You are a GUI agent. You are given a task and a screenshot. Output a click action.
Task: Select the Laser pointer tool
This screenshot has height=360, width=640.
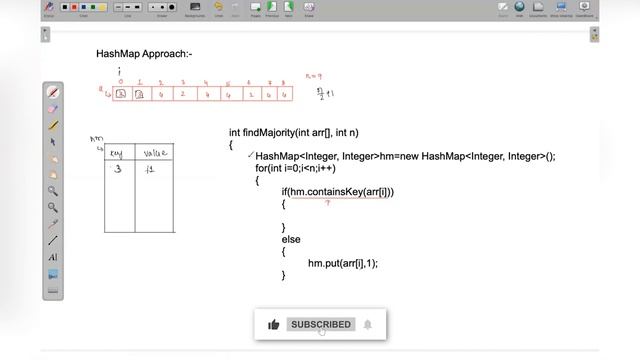53,224
